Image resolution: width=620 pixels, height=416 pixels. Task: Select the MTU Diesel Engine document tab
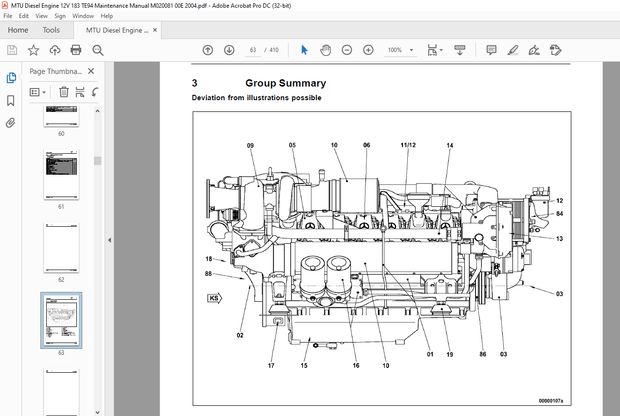tap(117, 30)
